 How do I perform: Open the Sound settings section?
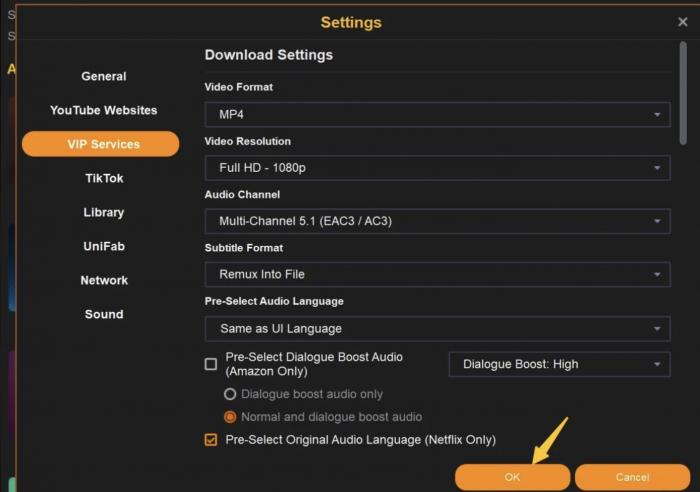(104, 314)
